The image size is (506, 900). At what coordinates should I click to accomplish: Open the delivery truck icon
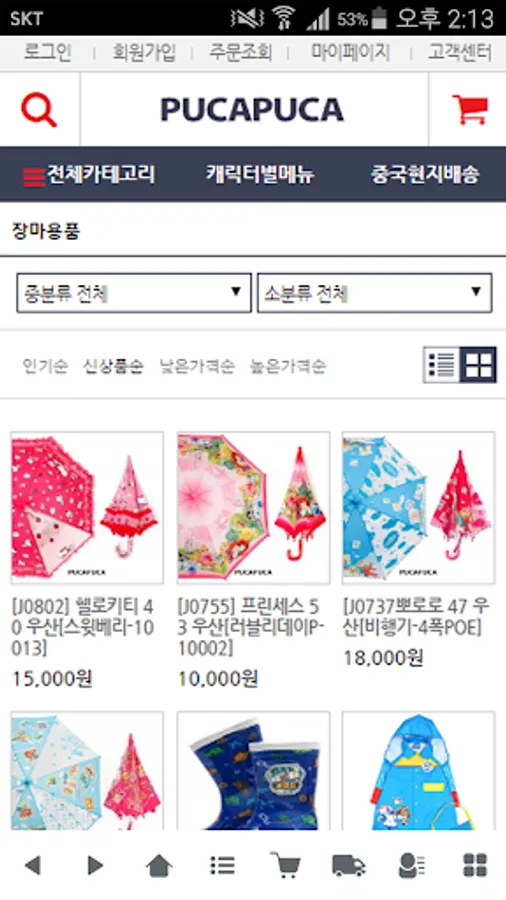(x=349, y=865)
